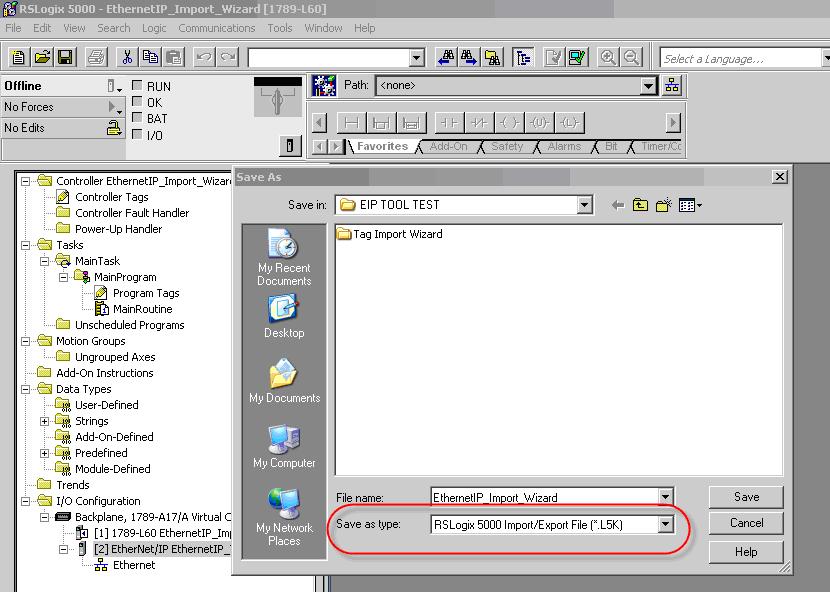Image resolution: width=830 pixels, height=592 pixels.
Task: Click the Print toolbar icon
Action: point(96,57)
